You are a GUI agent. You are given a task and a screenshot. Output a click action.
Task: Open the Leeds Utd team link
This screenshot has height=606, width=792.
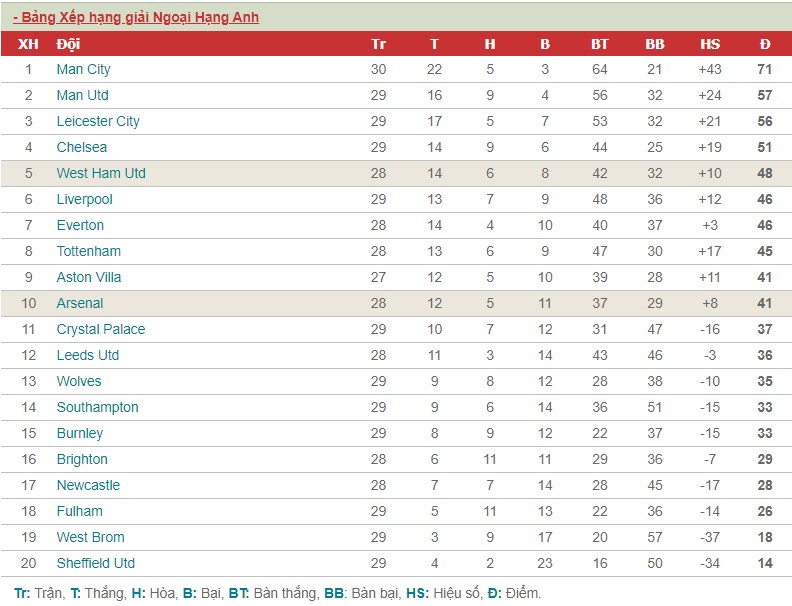tap(88, 355)
